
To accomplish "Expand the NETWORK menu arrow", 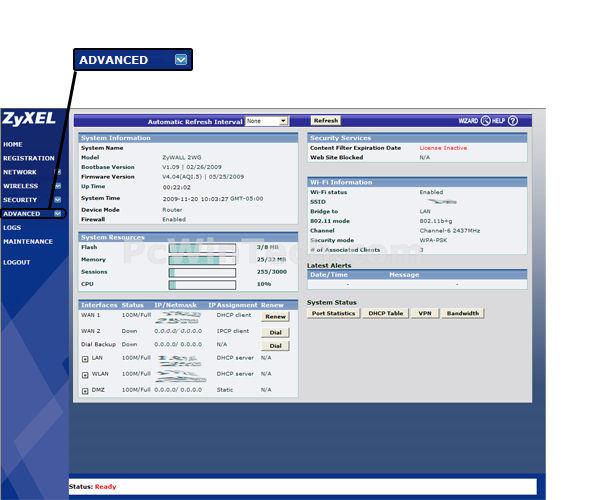I will click(x=58, y=172).
